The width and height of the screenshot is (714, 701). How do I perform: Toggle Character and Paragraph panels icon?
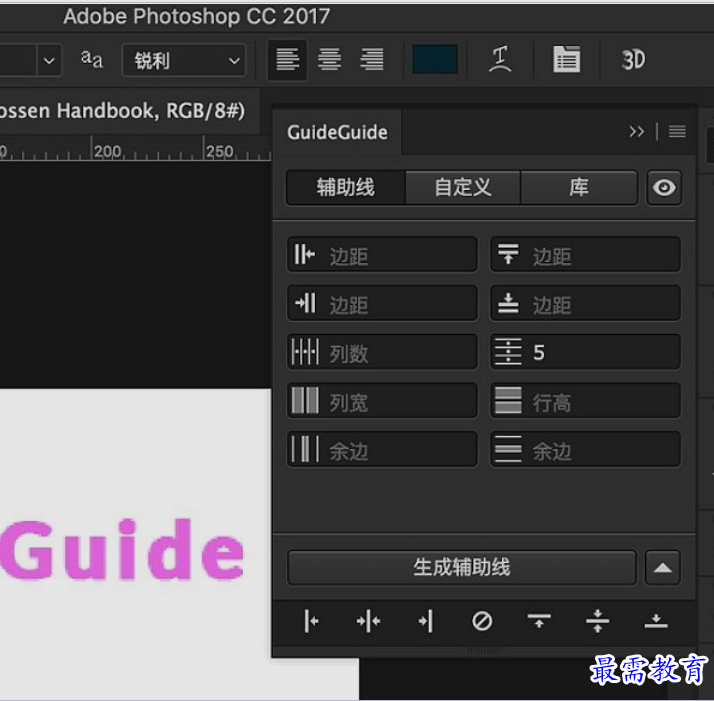[x=566, y=59]
